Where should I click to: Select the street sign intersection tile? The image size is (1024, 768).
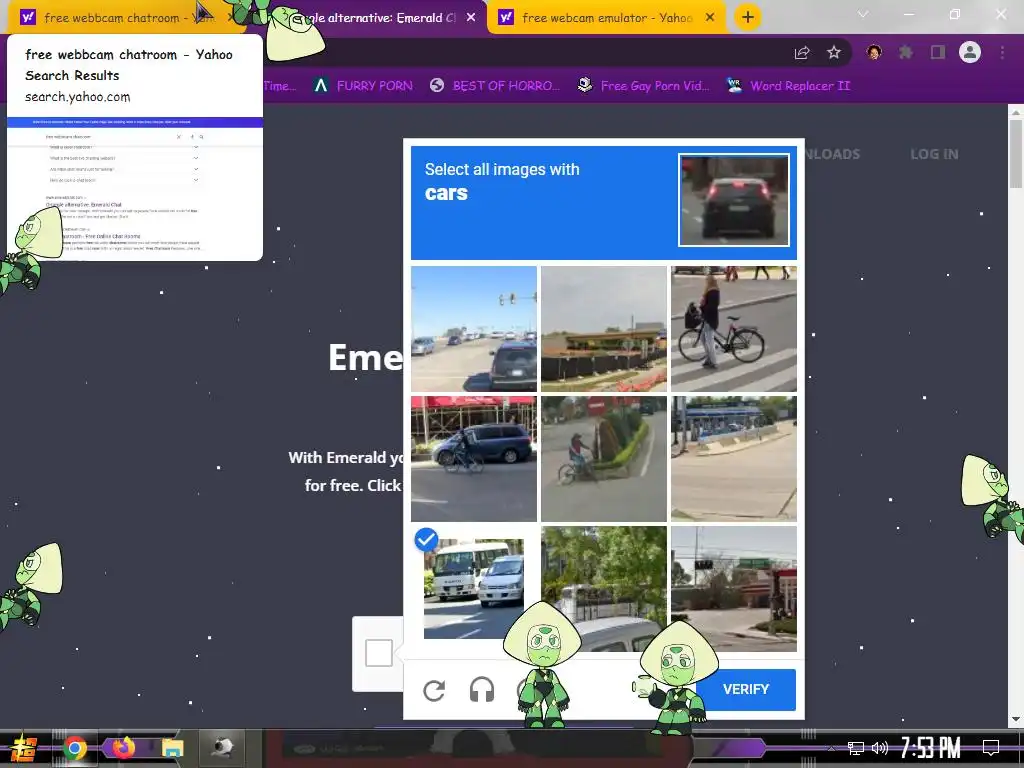734,589
